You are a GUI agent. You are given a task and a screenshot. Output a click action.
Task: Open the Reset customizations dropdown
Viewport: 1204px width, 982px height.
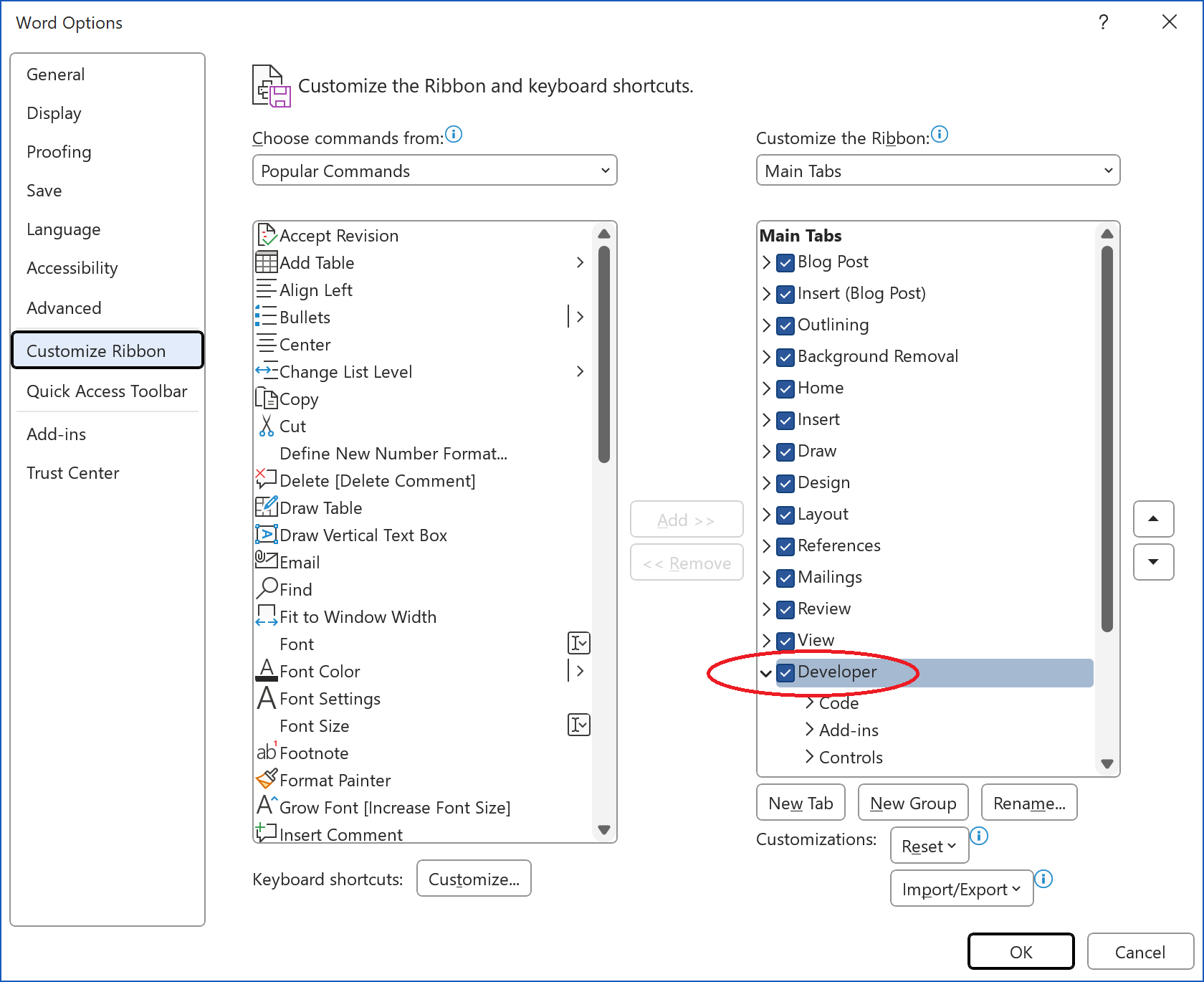point(930,846)
